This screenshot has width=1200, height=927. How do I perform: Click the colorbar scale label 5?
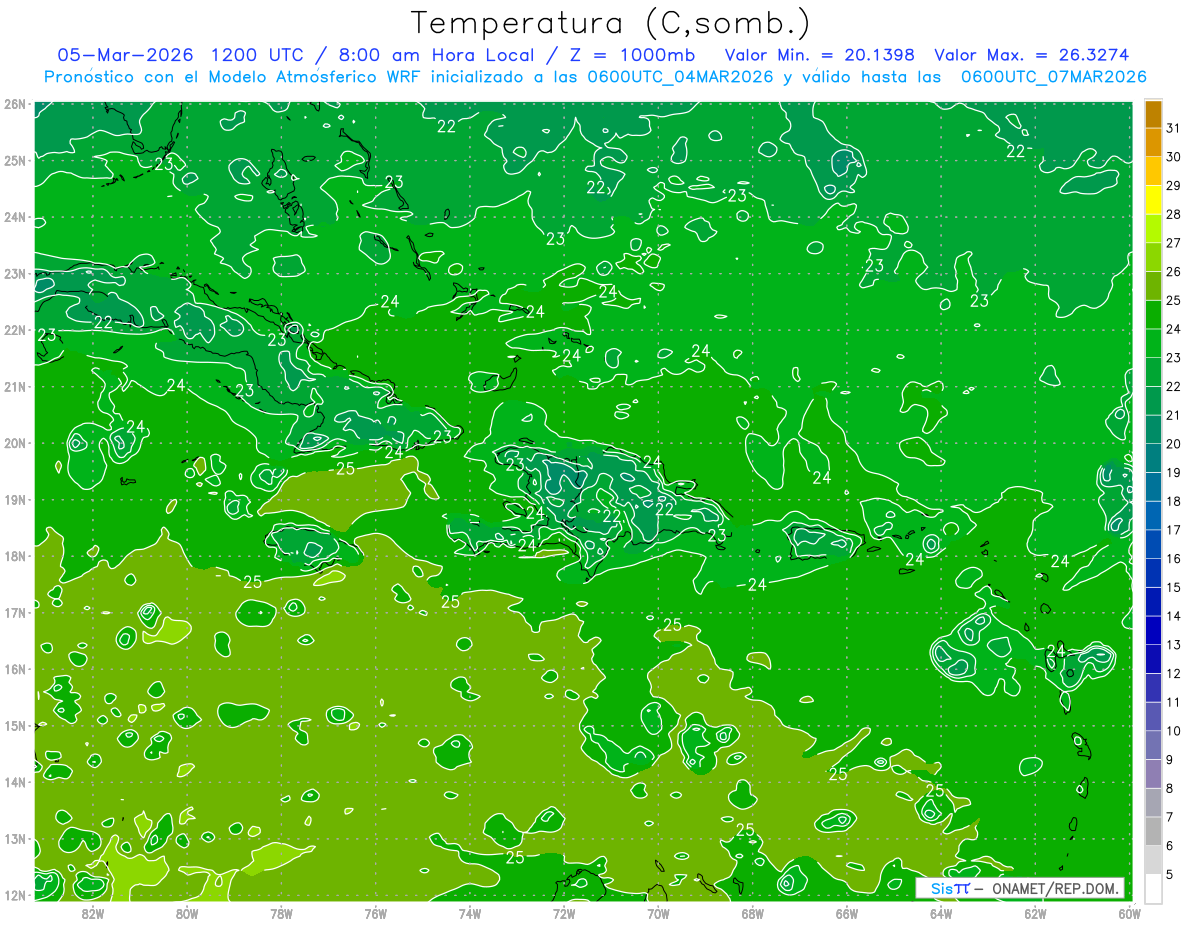pos(1170,874)
